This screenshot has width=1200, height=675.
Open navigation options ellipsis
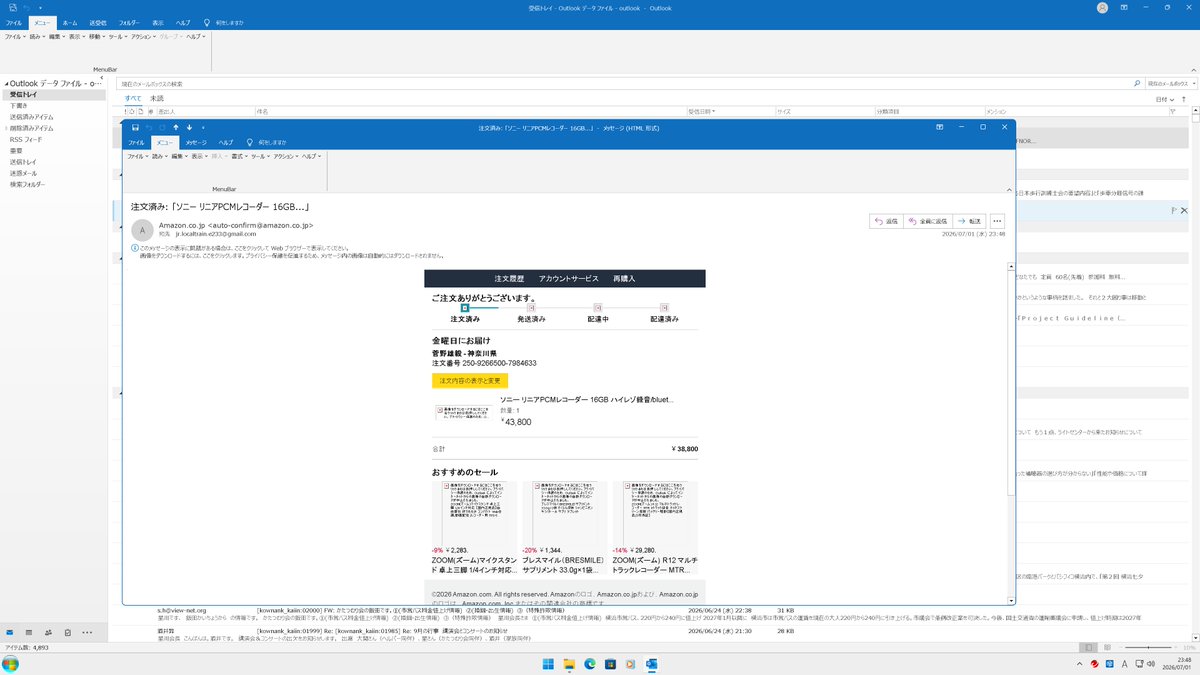tap(88, 633)
